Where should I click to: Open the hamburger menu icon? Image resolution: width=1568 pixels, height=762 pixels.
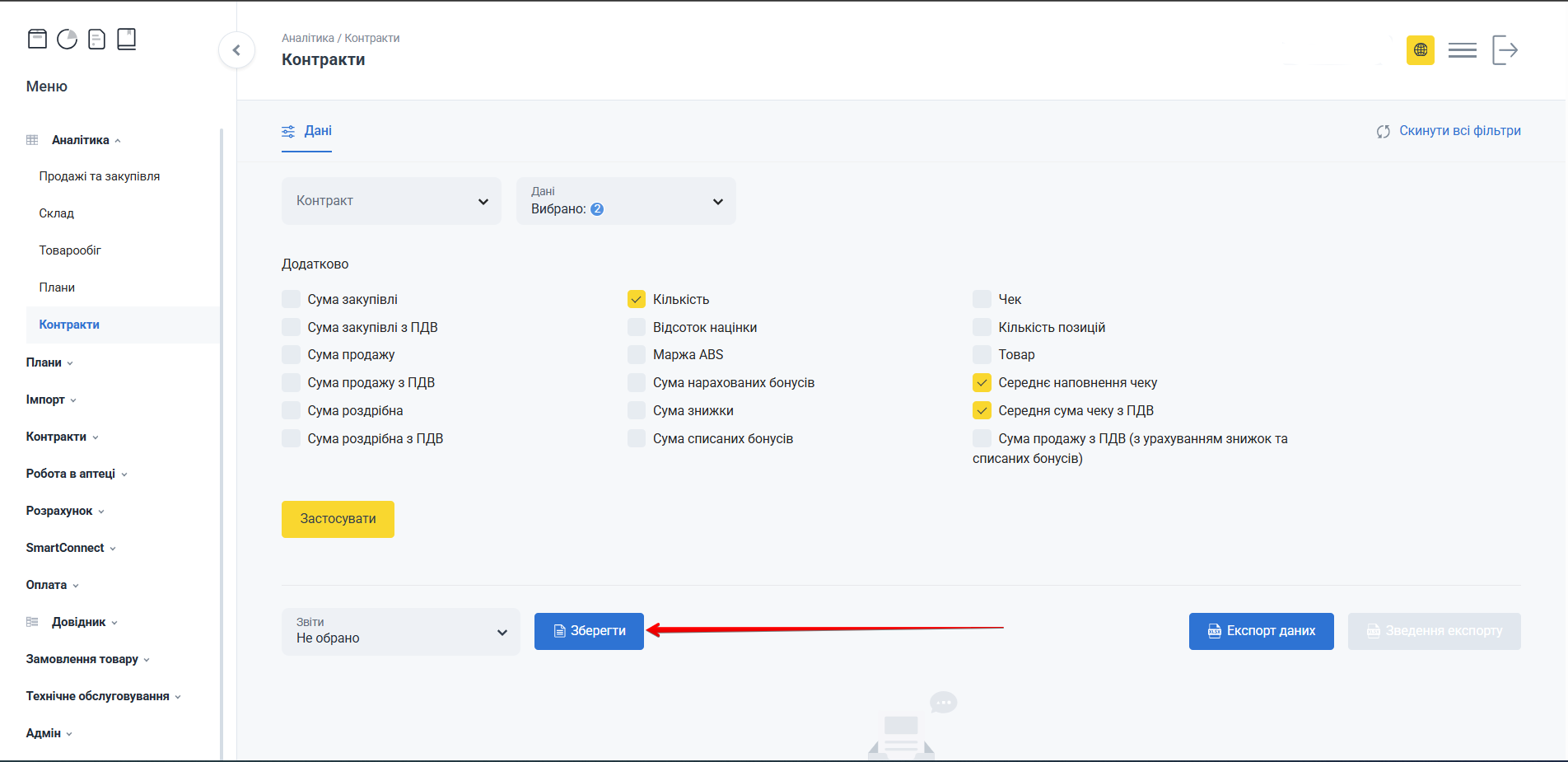point(1462,50)
